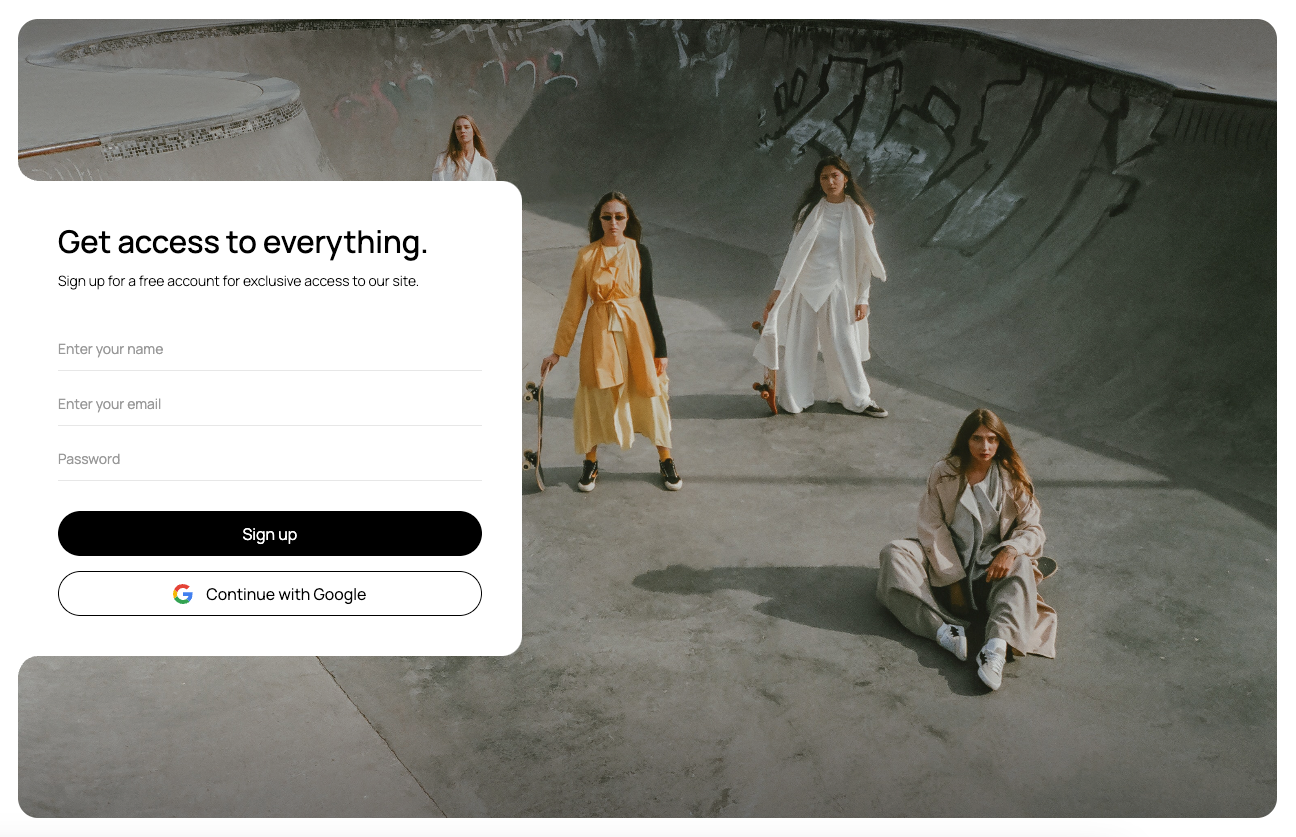Click the free account subtitle text
The image size is (1296, 837).
click(238, 281)
